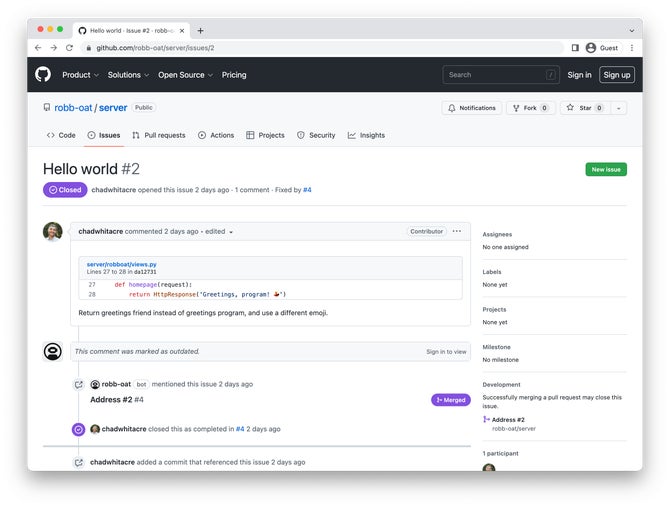Go to the Pricing page
This screenshot has width=670, height=507.
pyautogui.click(x=234, y=75)
